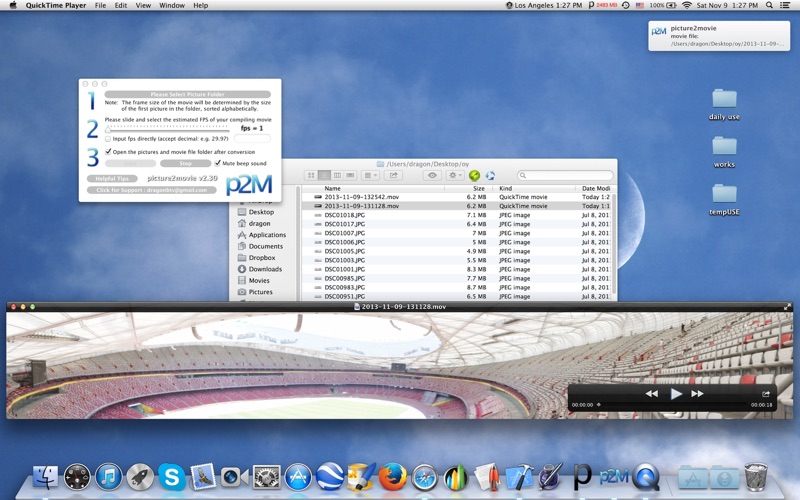Click the QuickTime playback timeline bar
The height and width of the screenshot is (500, 800).
pos(674,405)
